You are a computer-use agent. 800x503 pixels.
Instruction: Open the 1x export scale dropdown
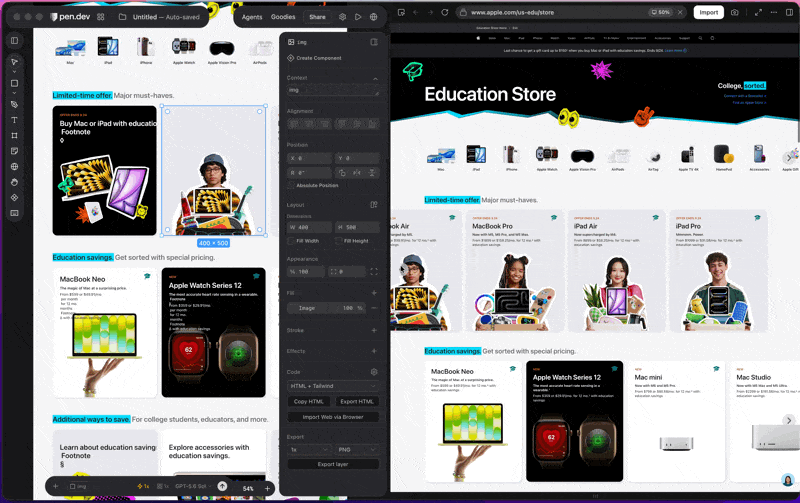tap(310, 449)
